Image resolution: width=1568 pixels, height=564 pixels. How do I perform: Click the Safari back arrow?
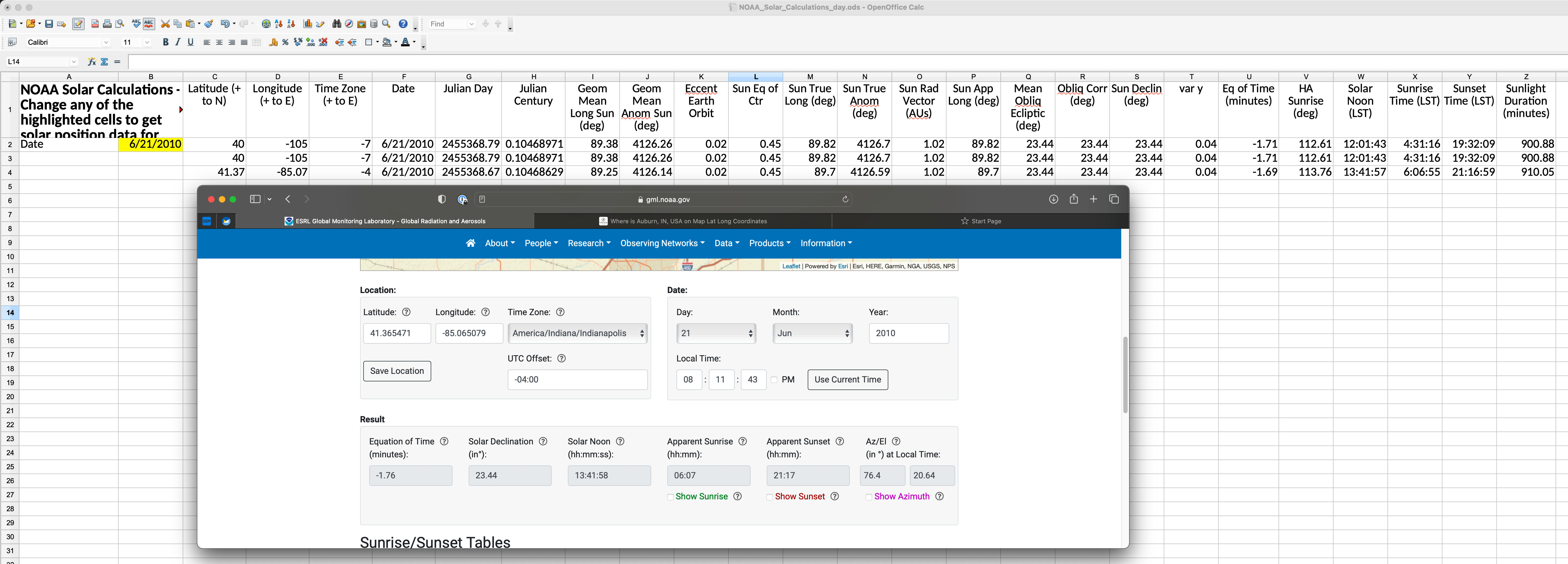(x=288, y=199)
